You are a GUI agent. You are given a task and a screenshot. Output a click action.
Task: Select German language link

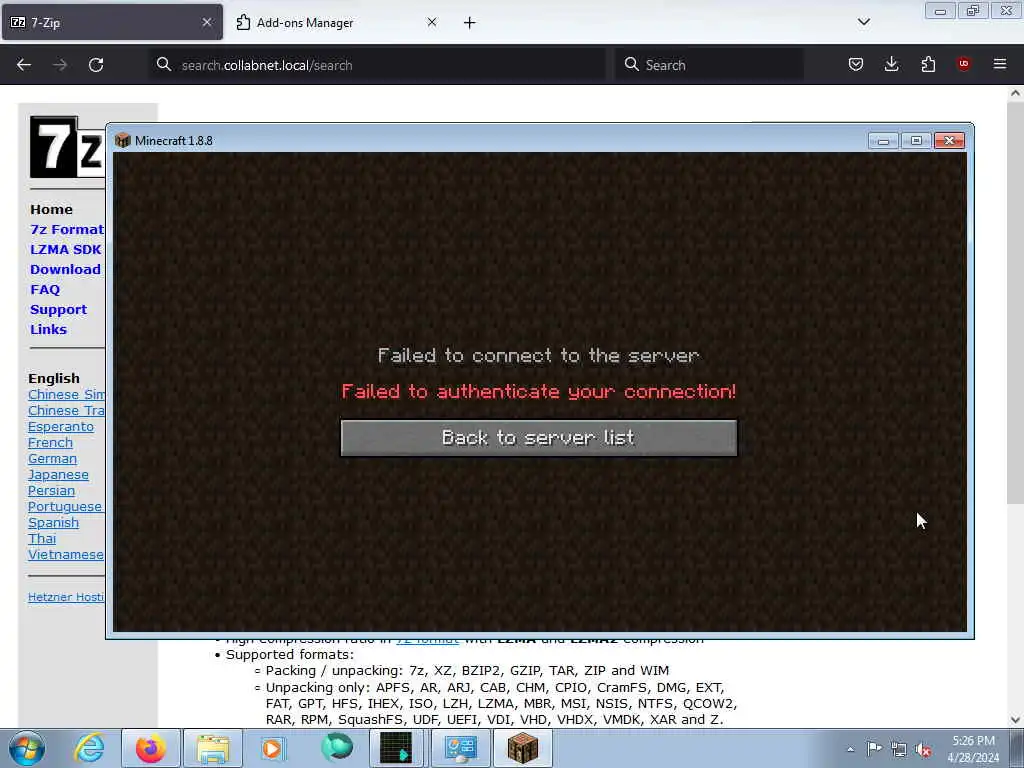[x=52, y=458]
